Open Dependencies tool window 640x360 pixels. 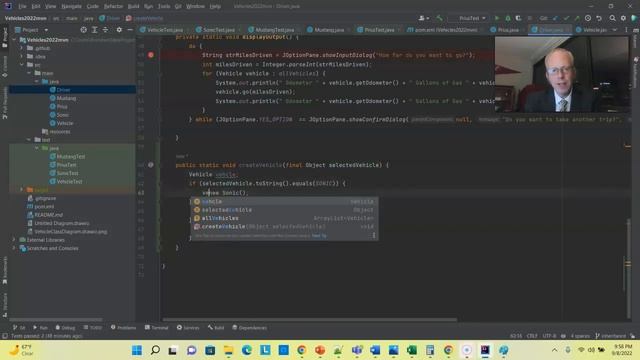tap(249, 327)
